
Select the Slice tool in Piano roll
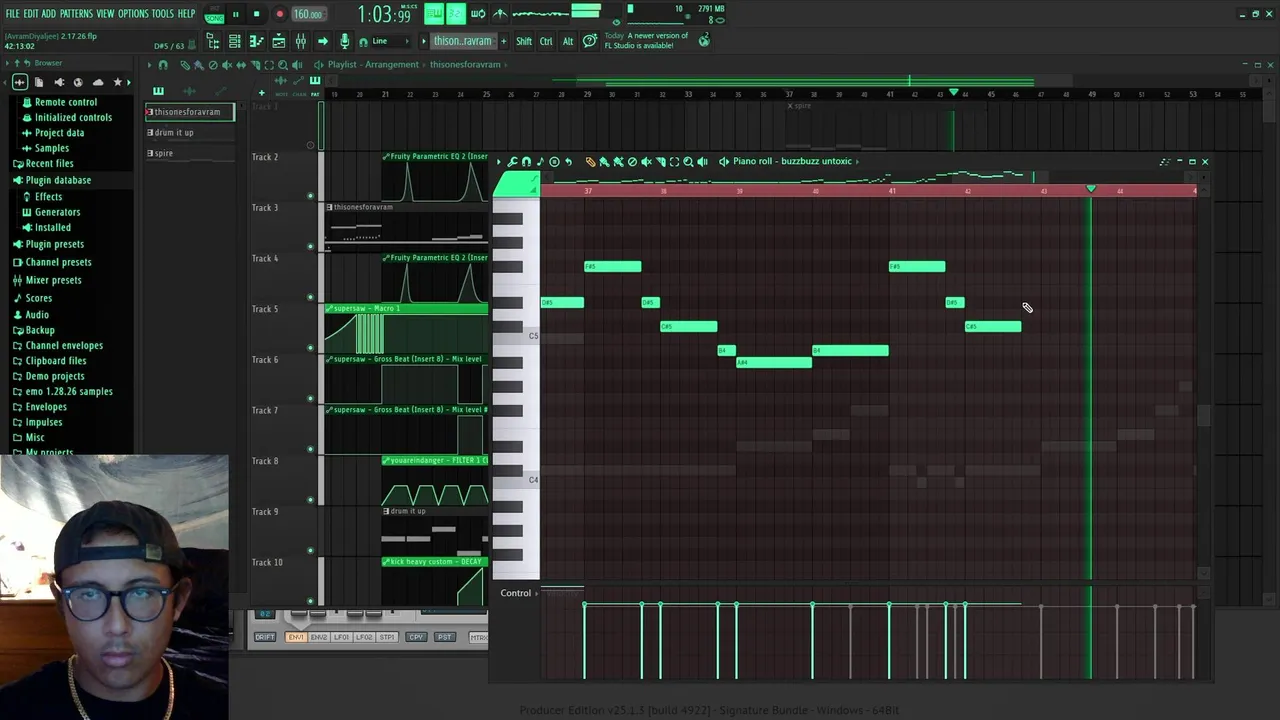(x=660, y=161)
